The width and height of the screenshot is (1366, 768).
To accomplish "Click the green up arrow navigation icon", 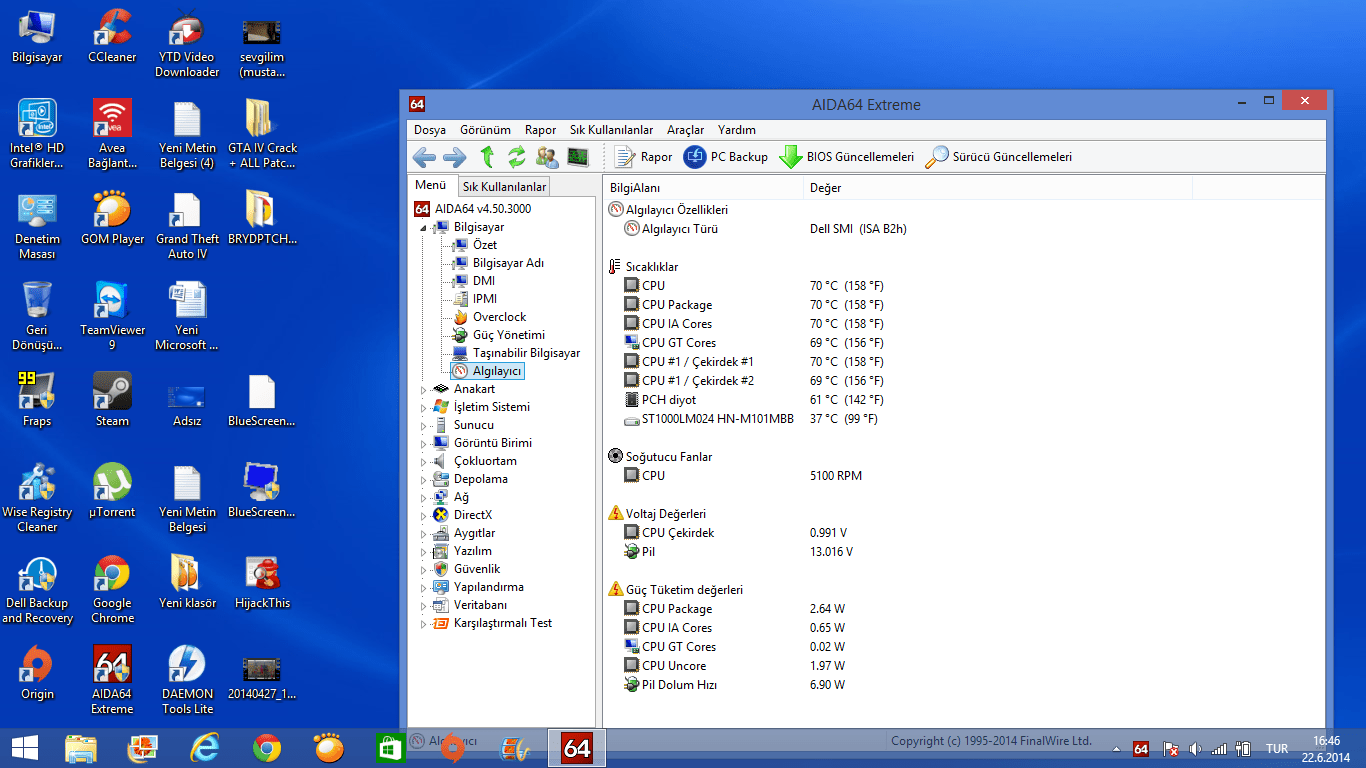I will coord(488,156).
